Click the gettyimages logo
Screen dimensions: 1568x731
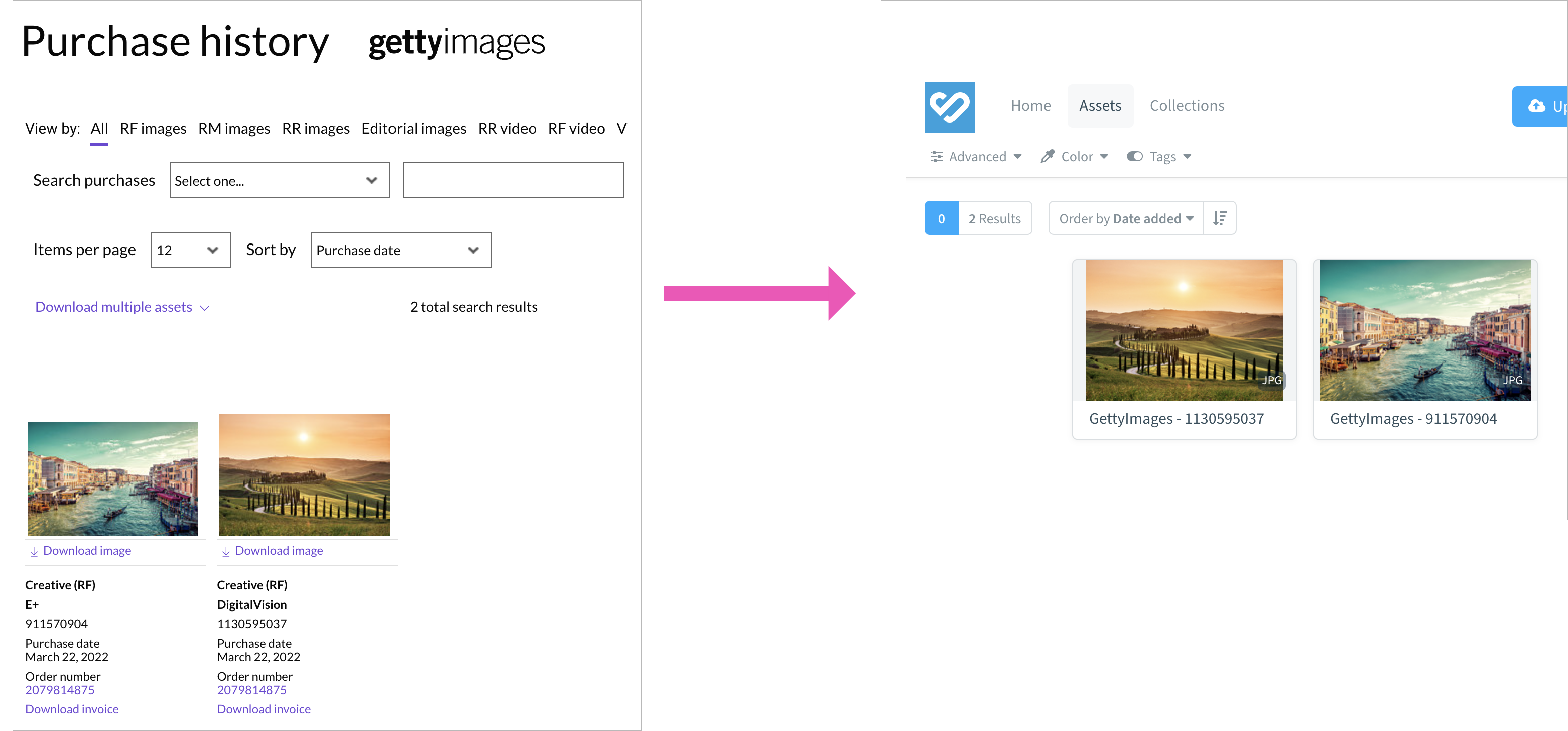click(x=457, y=43)
